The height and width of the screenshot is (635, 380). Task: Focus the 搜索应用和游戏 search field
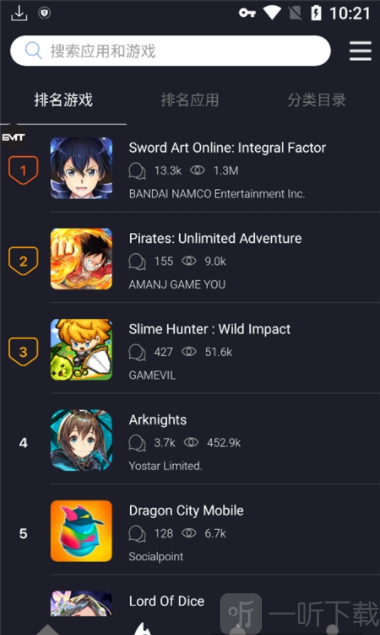pyautogui.click(x=170, y=51)
